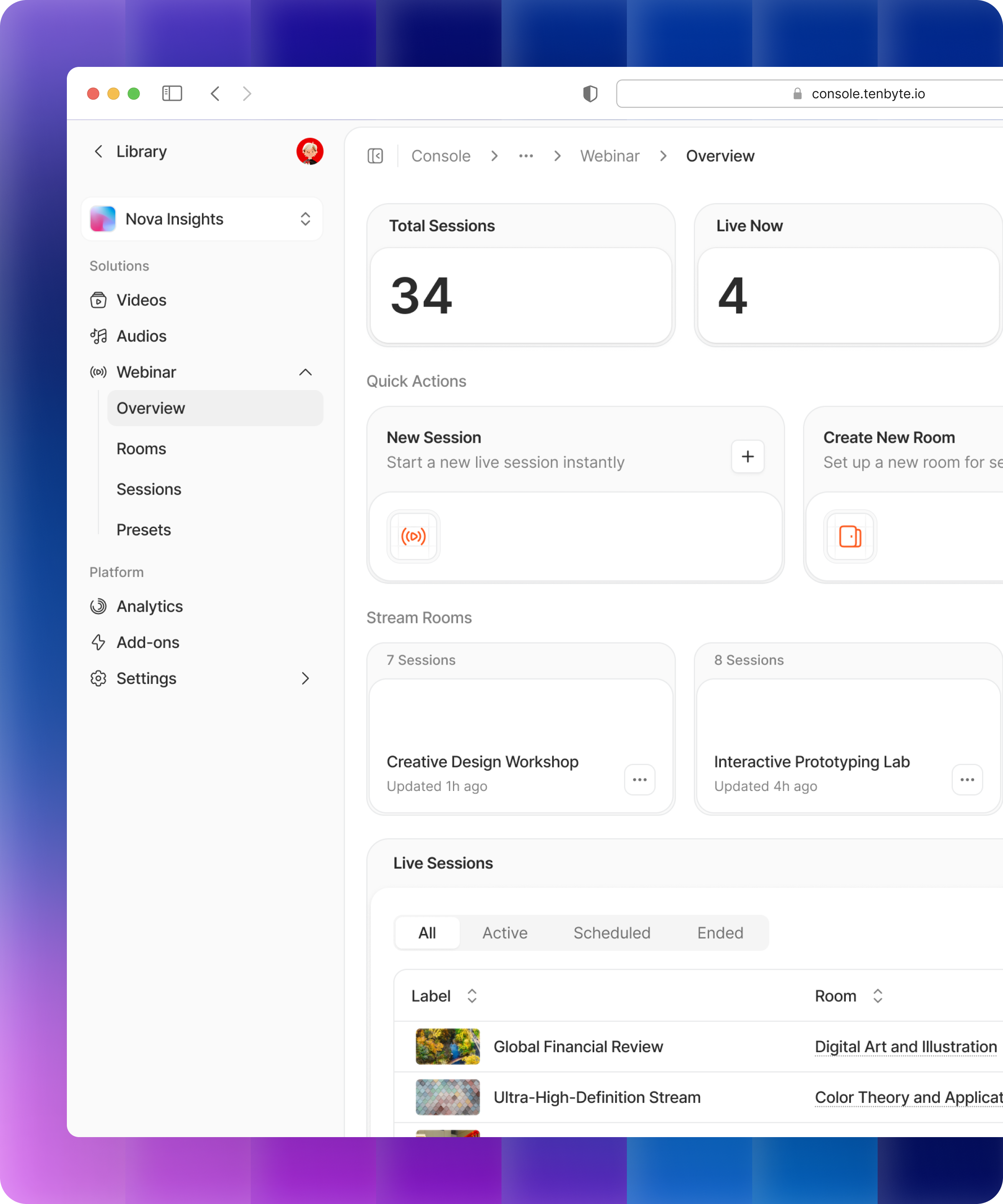Click the browser privacy shield icon
Viewport: 1003px width, 1204px height.
click(590, 94)
